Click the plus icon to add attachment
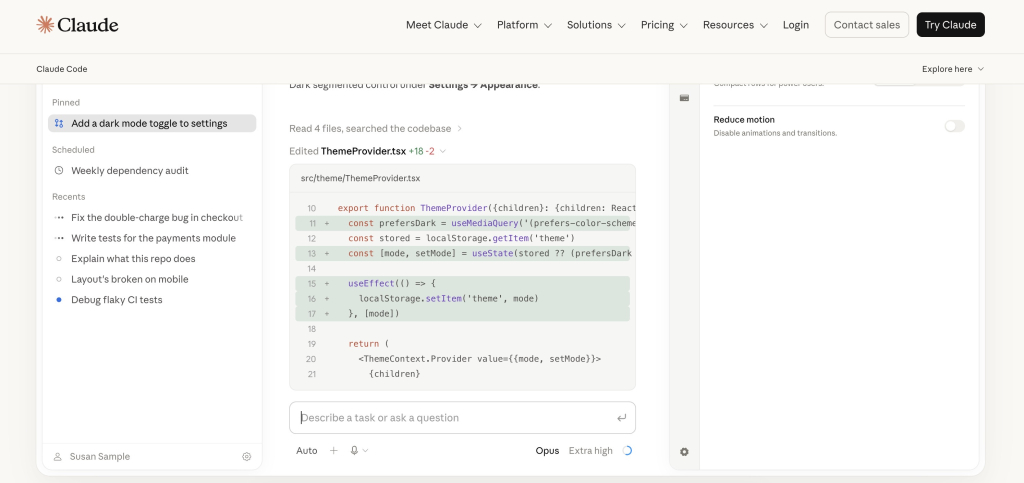1024x483 pixels. [x=334, y=451]
